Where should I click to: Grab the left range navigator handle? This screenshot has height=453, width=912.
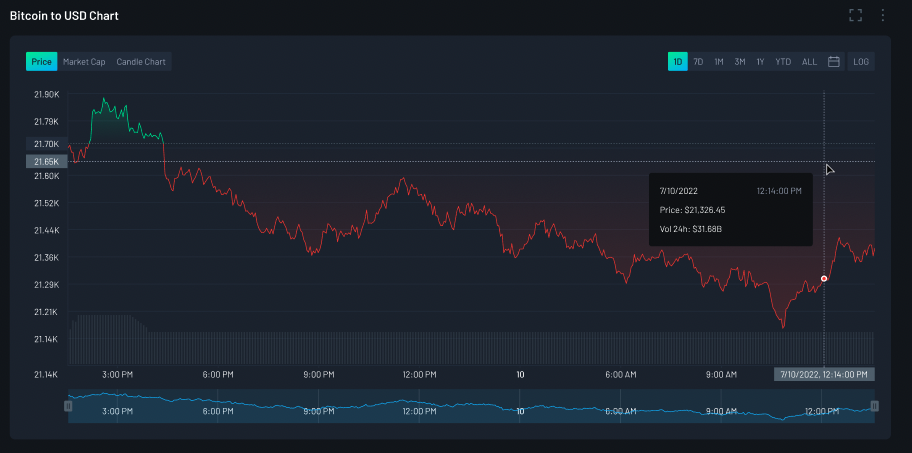[x=68, y=406]
